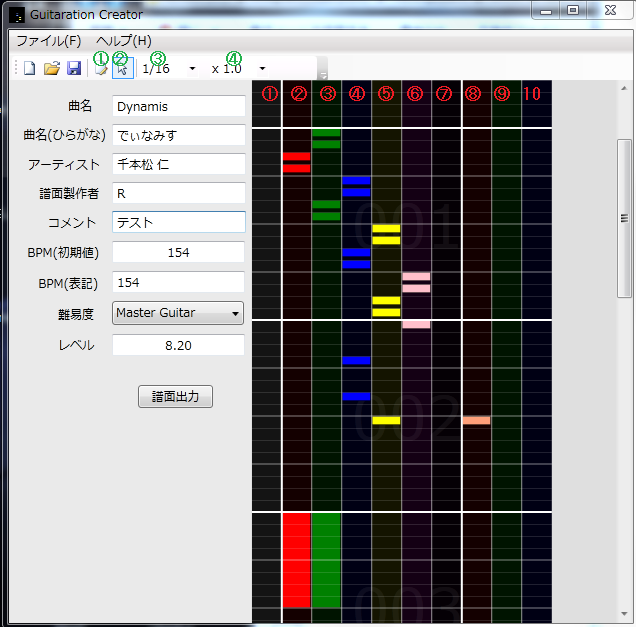Viewport: 636px width, 627px height.
Task: Grab the vertical scrollbar thumb
Action: tap(624, 219)
